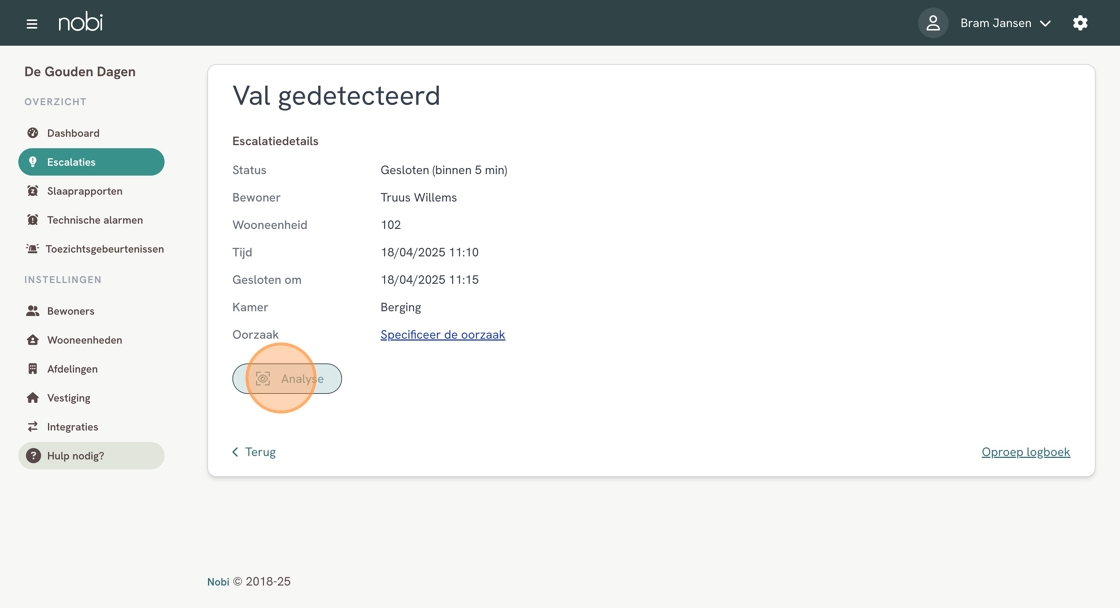Image resolution: width=1120 pixels, height=608 pixels.
Task: Click the Dashboard sidebar icon
Action: [x=33, y=133]
